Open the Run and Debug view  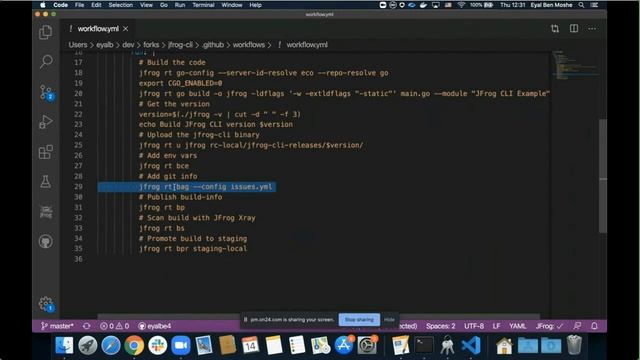(x=46, y=122)
